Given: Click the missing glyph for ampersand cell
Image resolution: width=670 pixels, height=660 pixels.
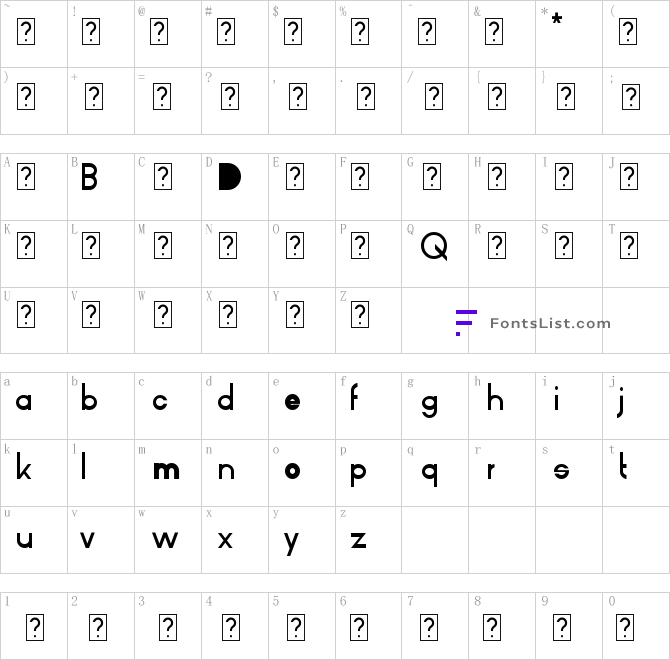Looking at the screenshot, I should [x=493, y=34].
